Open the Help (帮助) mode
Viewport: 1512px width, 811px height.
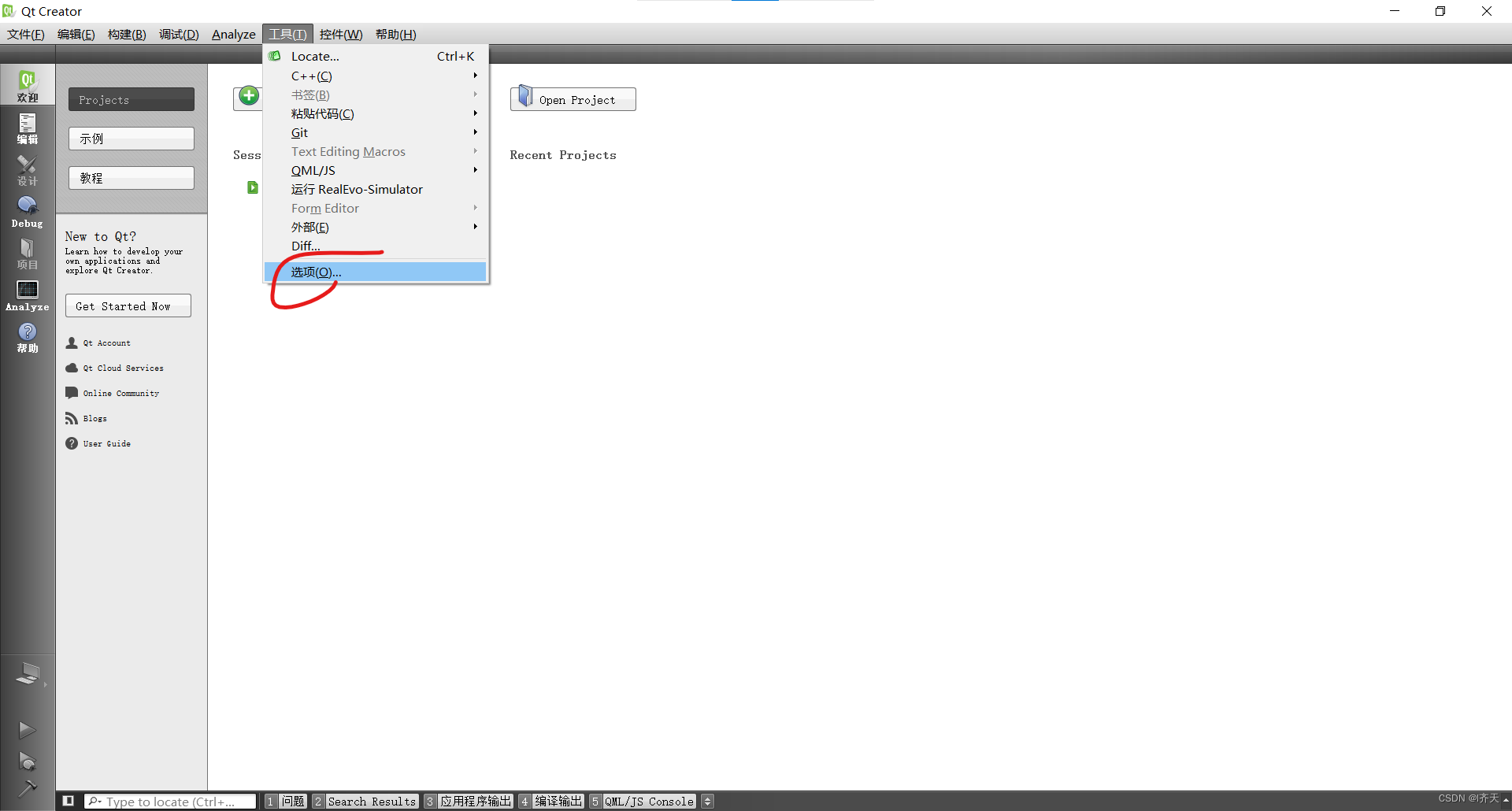coord(28,337)
